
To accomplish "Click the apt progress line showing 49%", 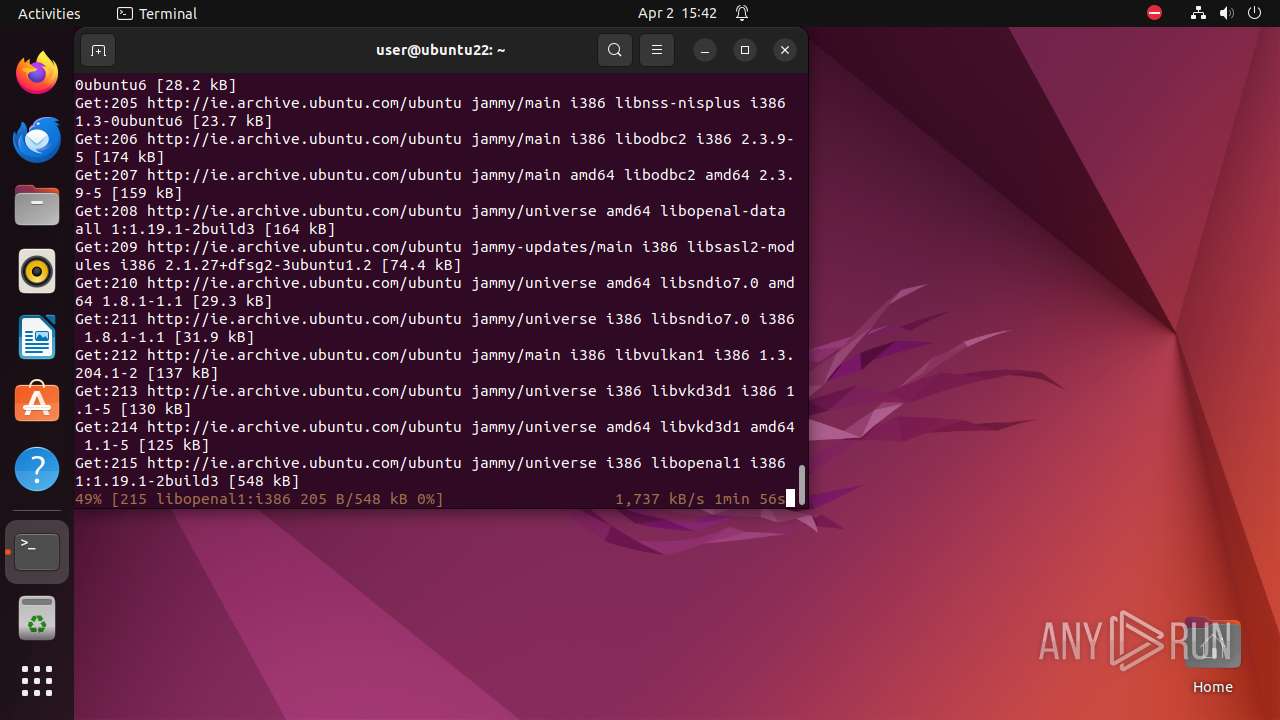I will 430,498.
